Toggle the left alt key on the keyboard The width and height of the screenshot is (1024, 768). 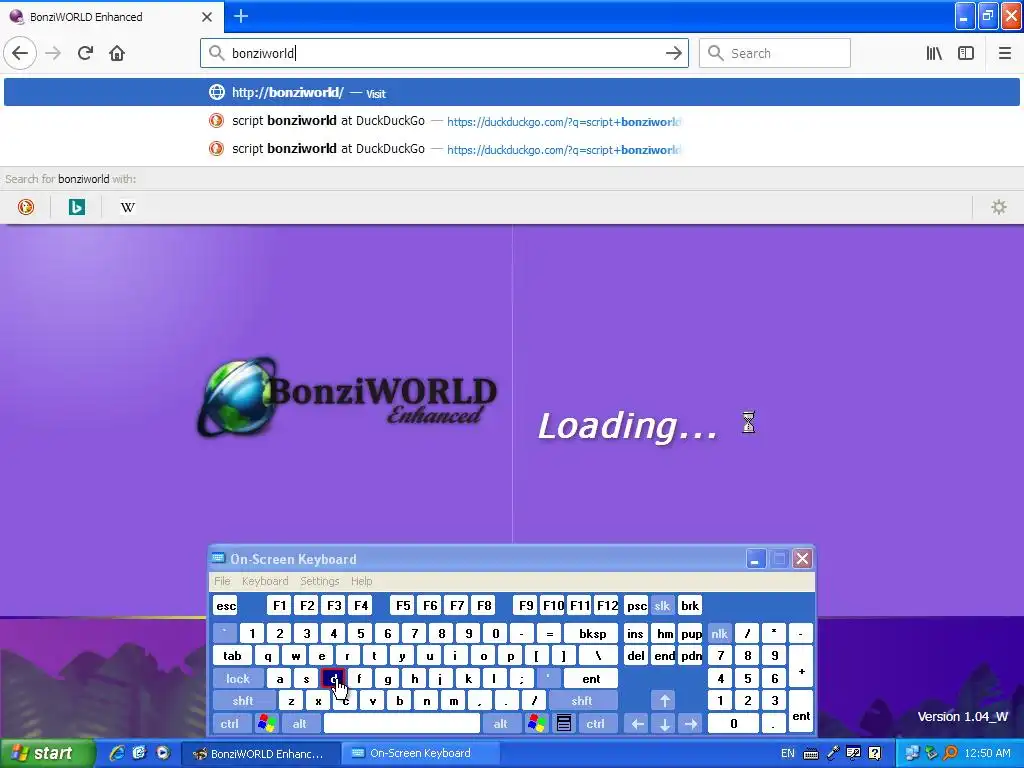(300, 724)
